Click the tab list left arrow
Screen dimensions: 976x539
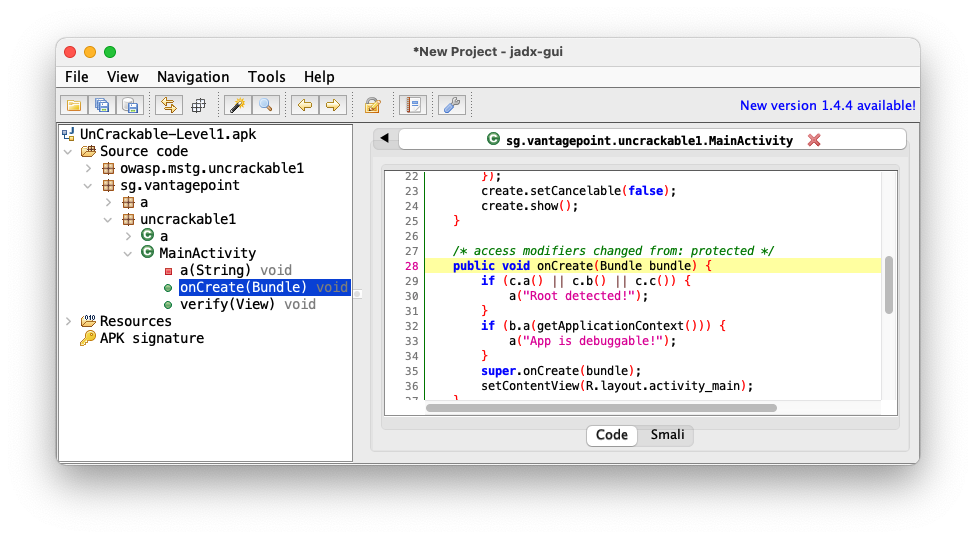[x=385, y=138]
